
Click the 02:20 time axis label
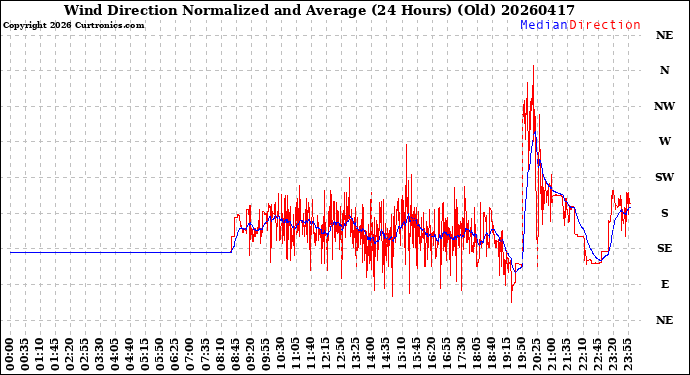70,354
